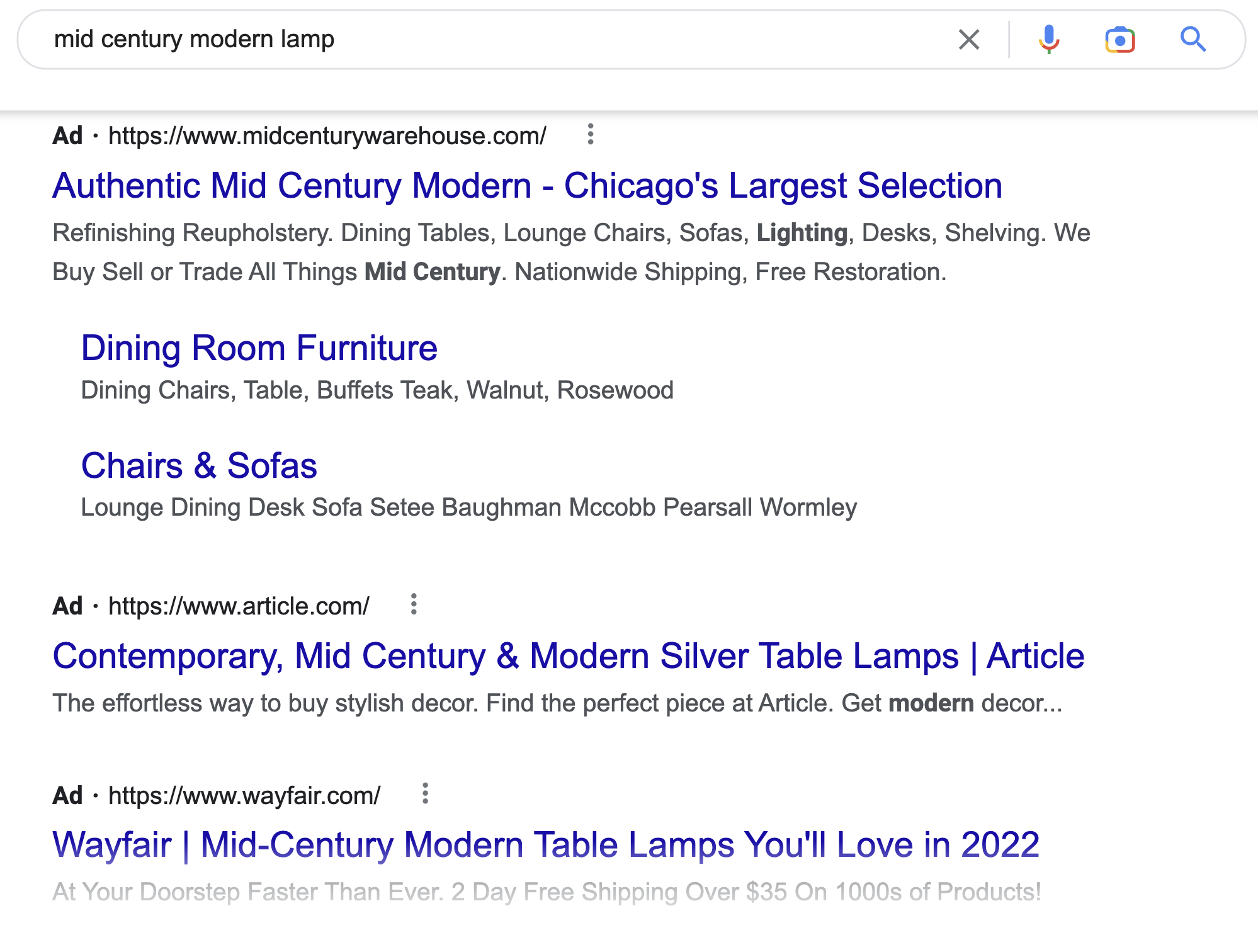Screen dimensions: 1258x952
Task: Click the 'Ad' label on the article.com result
Action: [x=67, y=606]
